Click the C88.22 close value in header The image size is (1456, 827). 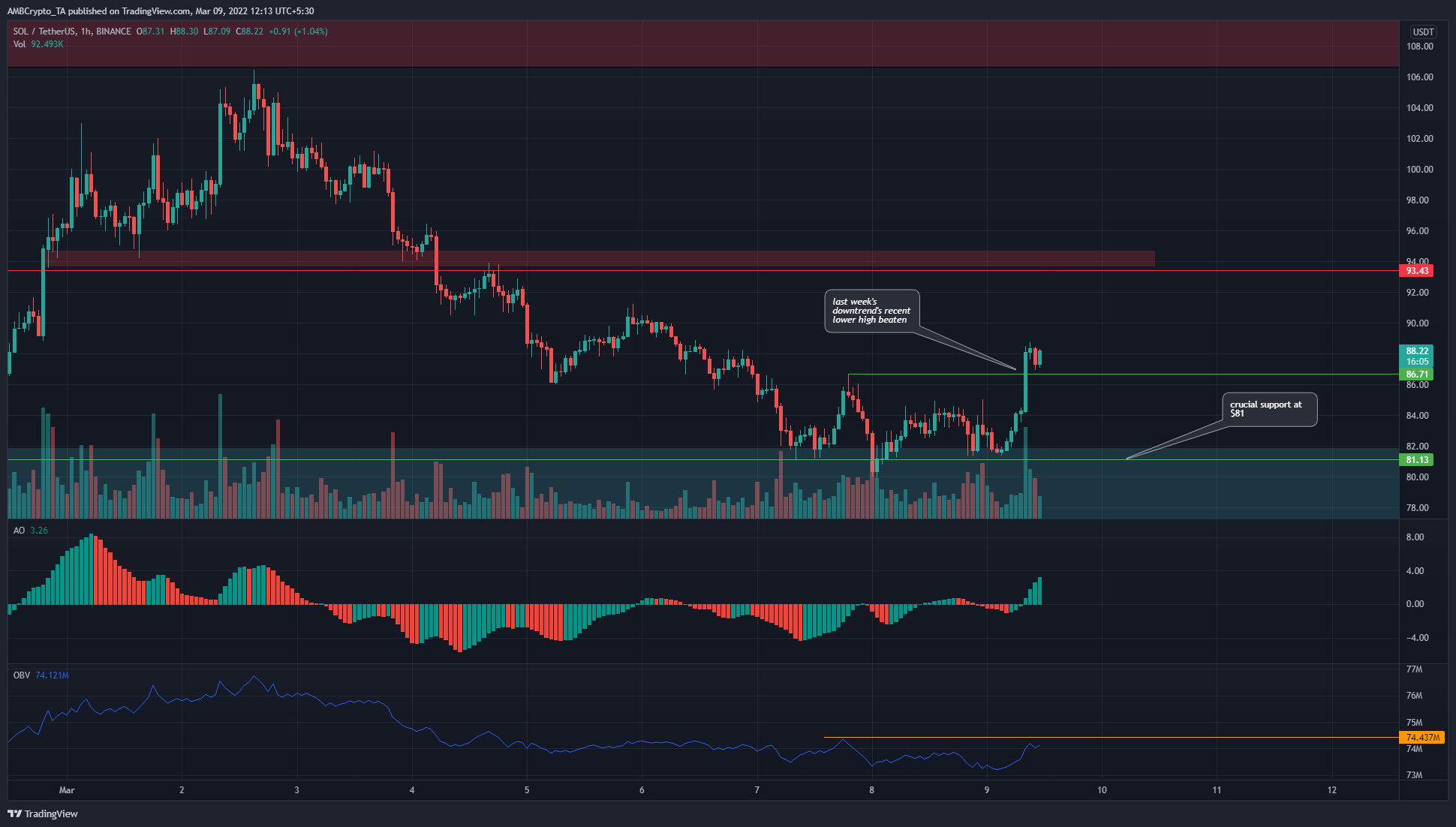[250, 32]
